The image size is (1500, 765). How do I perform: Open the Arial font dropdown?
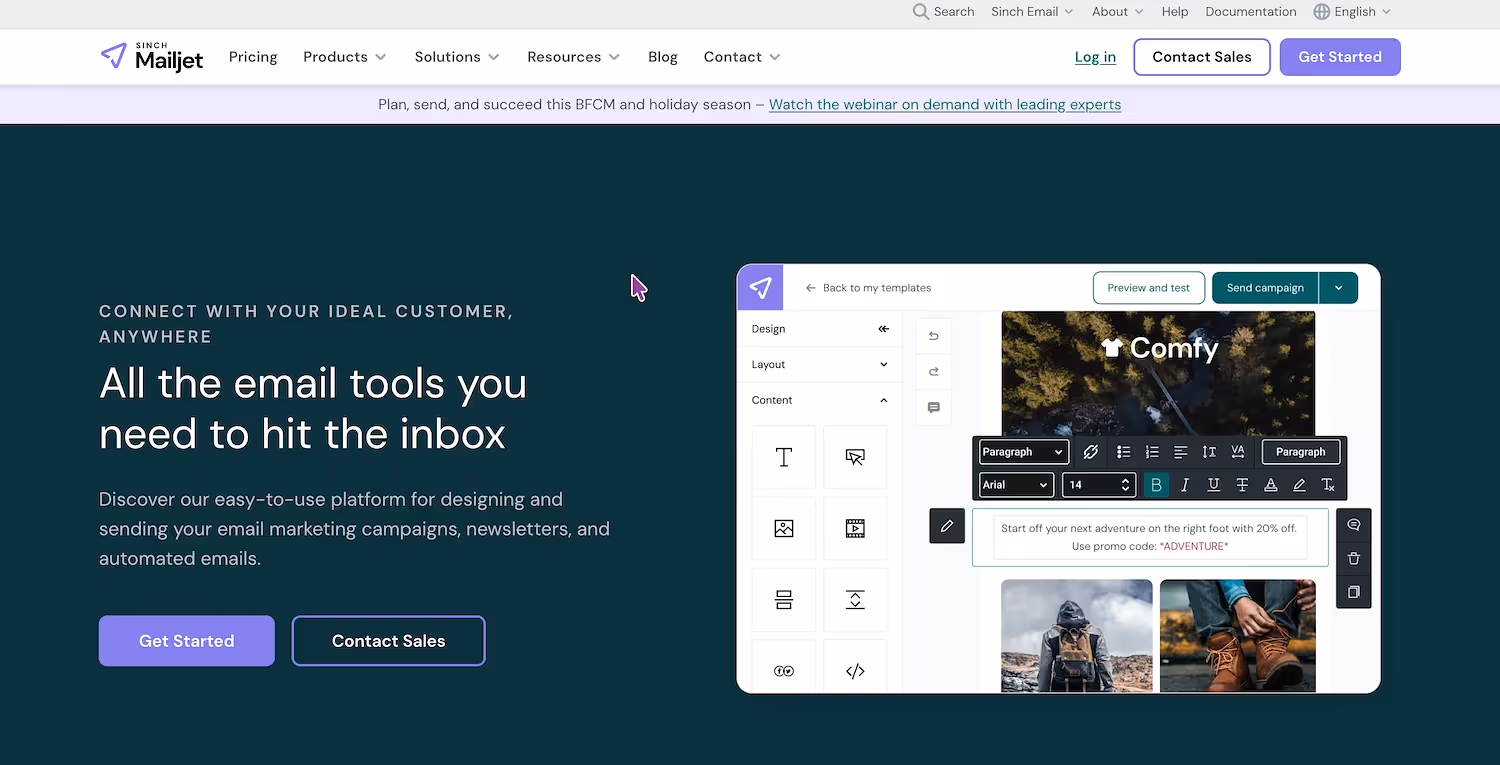click(x=1016, y=485)
